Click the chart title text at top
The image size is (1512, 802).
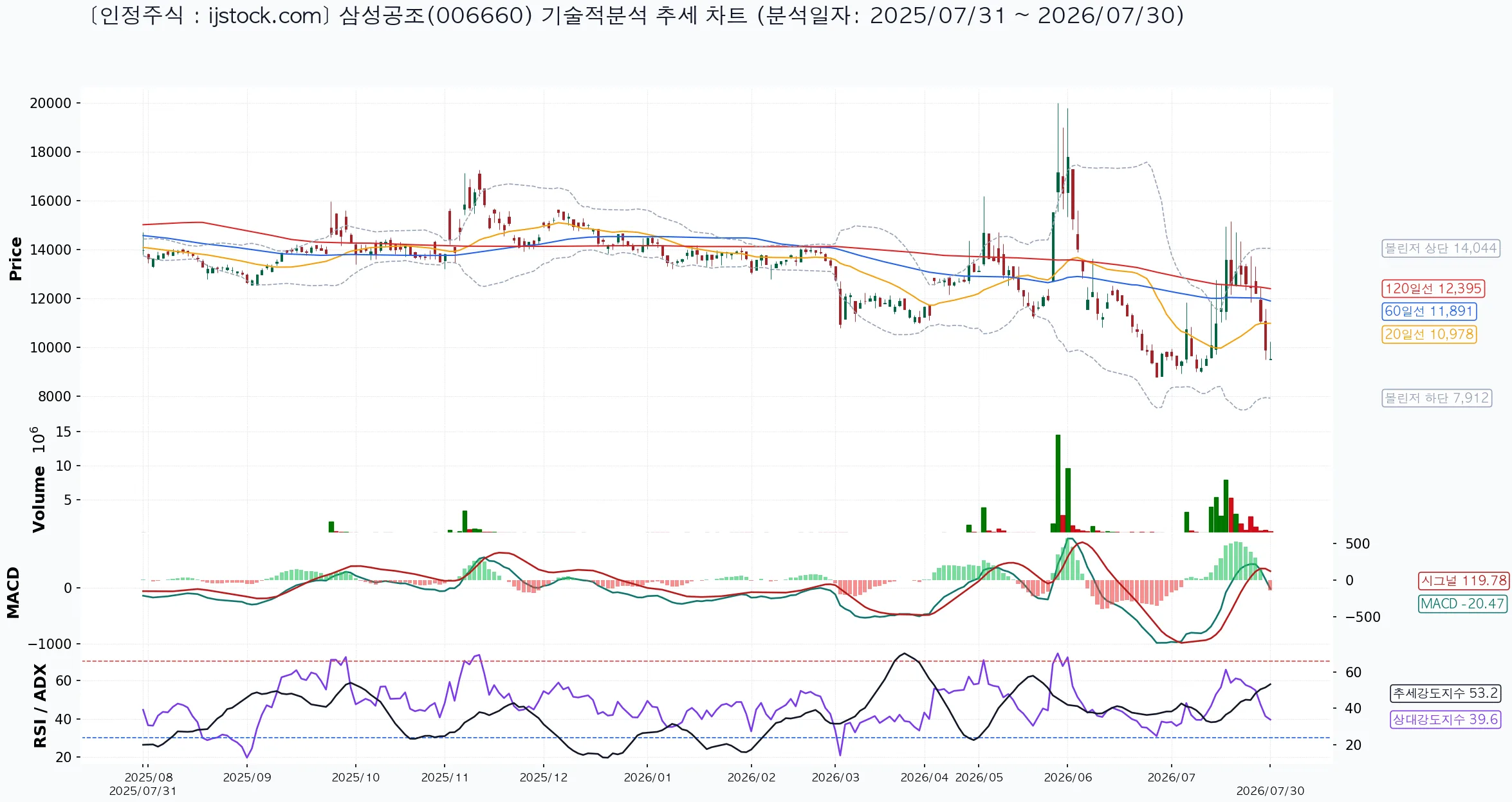636,15
